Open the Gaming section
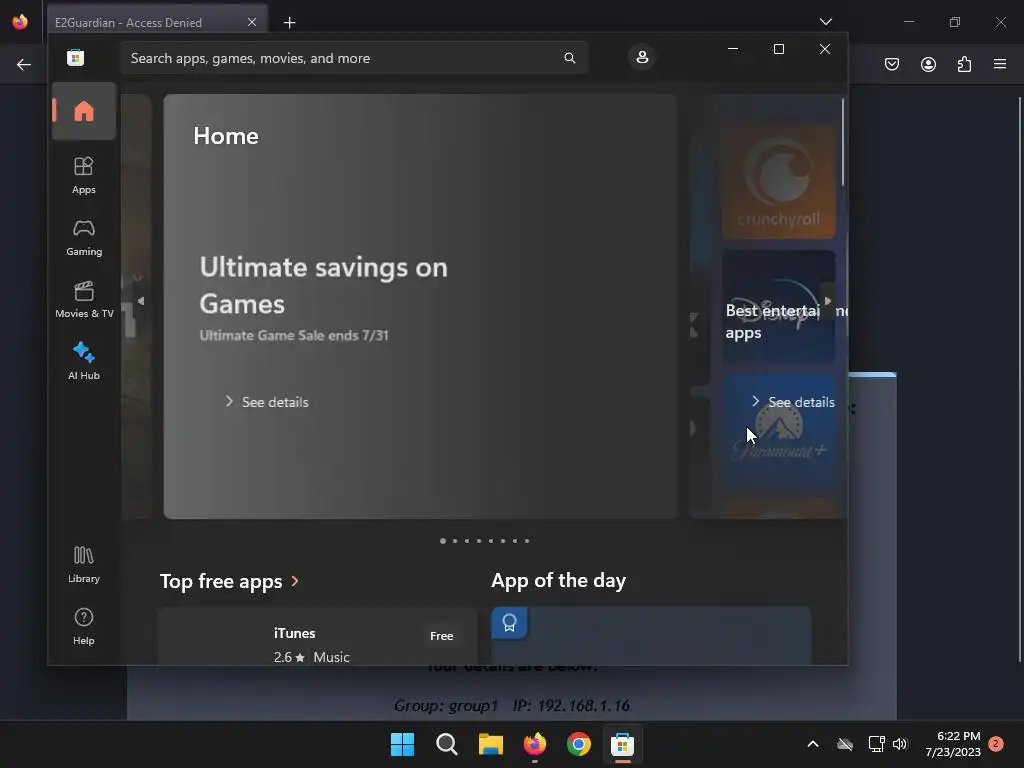Viewport: 1024px width, 768px height. pyautogui.click(x=84, y=238)
